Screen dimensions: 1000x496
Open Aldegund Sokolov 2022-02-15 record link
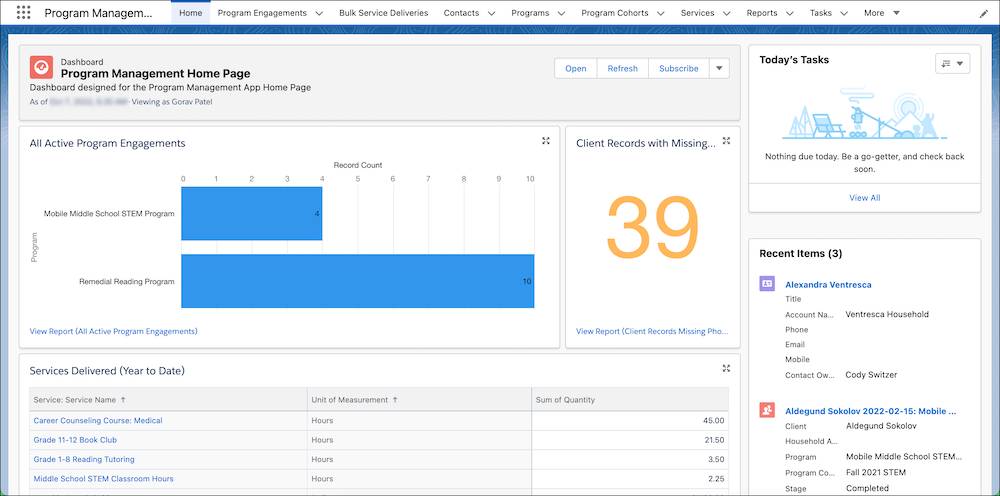871,411
